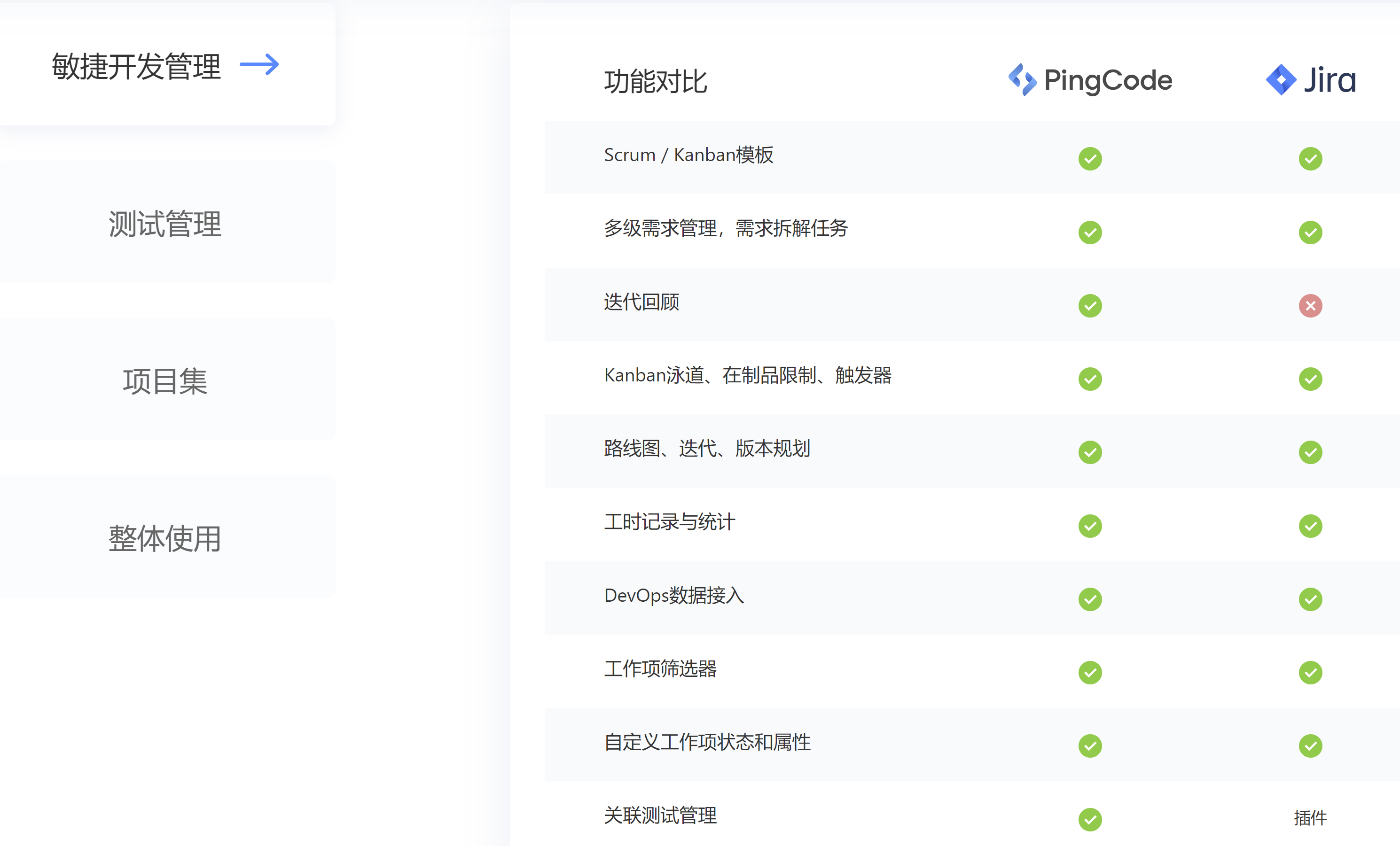Click the red X icon next to 迭代回顾
Image resolution: width=1400 pixels, height=846 pixels.
(1310, 305)
